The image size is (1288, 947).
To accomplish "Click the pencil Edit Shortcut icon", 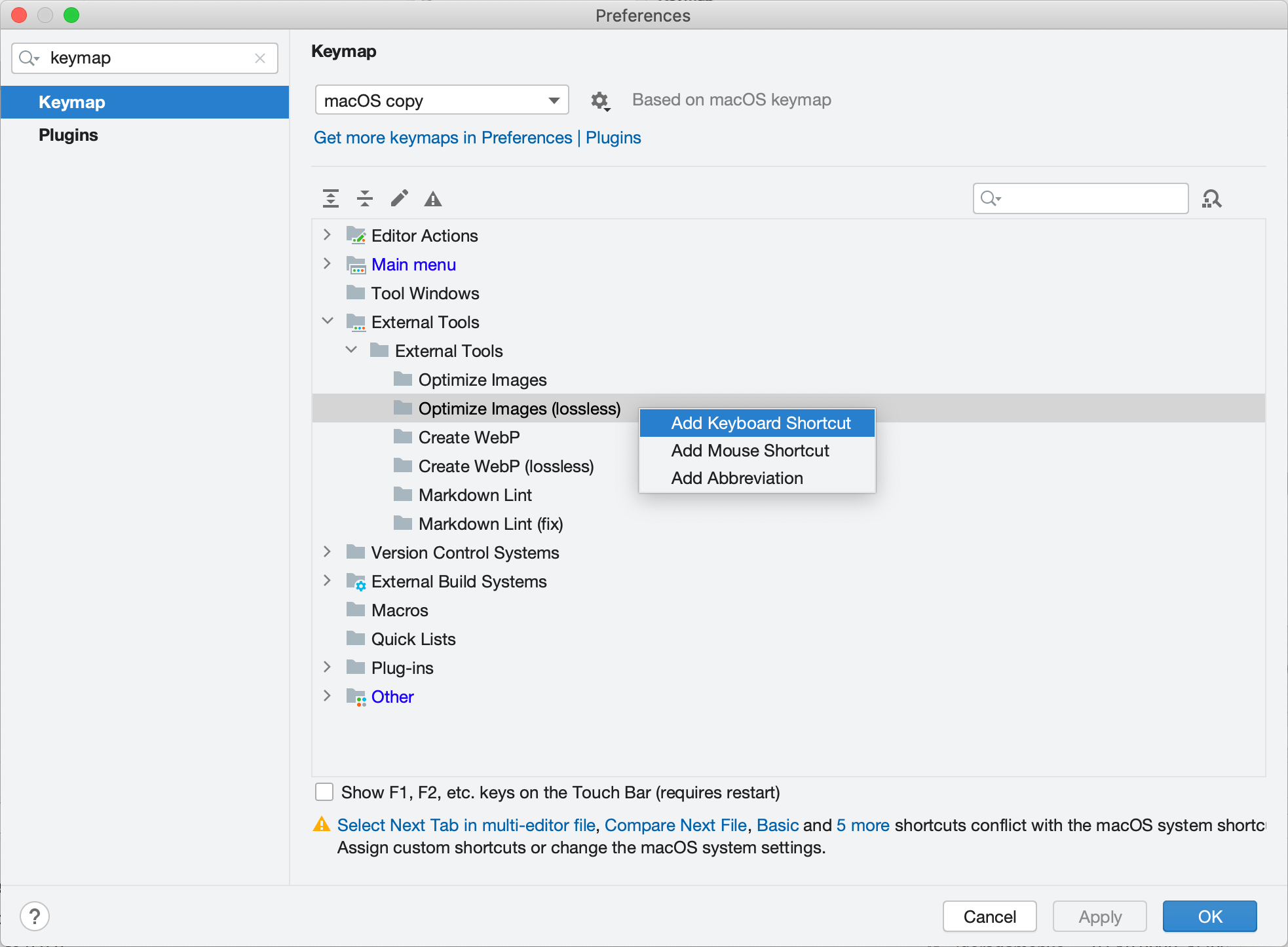I will coord(399,198).
